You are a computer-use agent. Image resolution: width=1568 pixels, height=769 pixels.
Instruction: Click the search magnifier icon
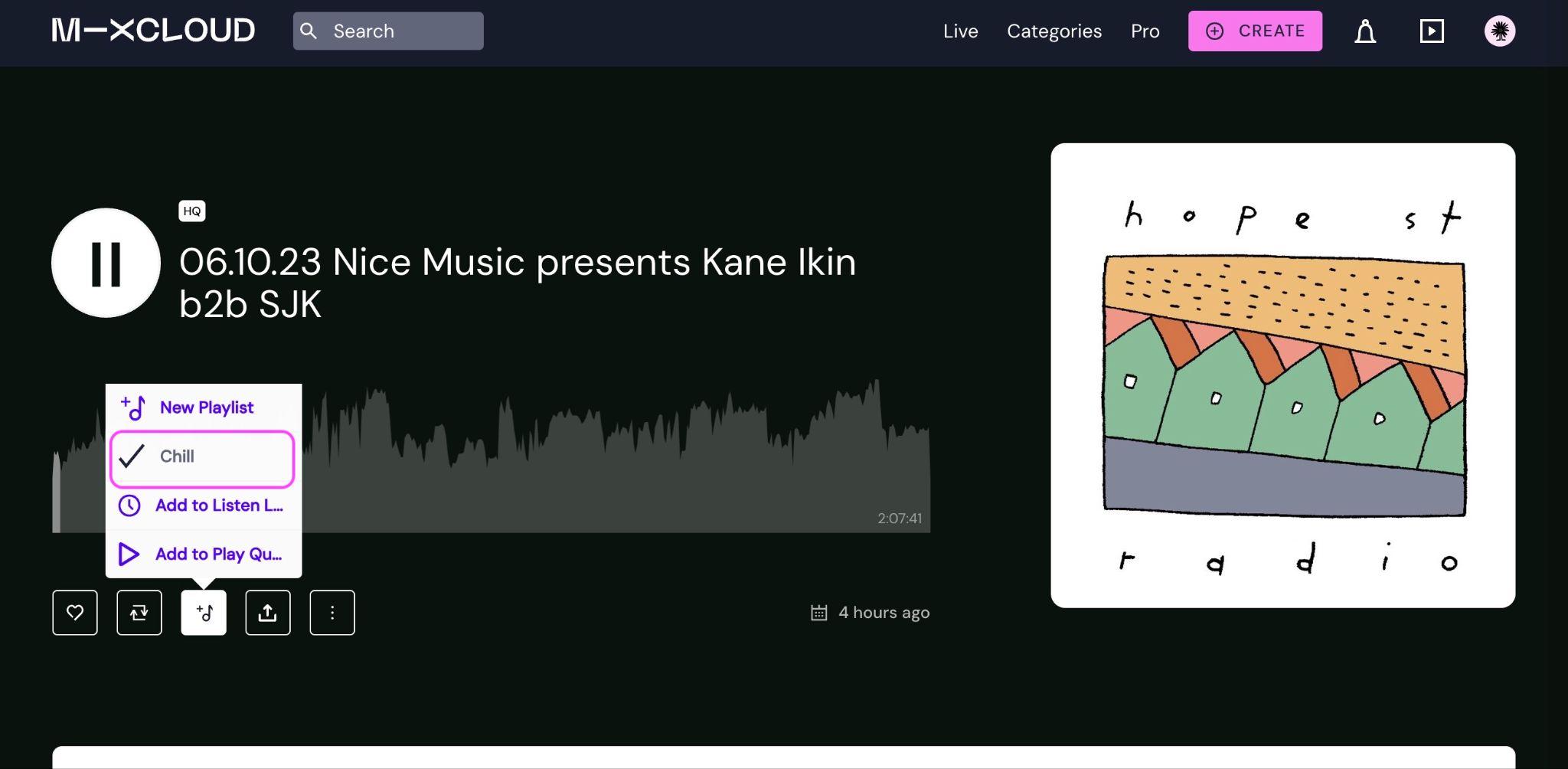click(x=309, y=31)
